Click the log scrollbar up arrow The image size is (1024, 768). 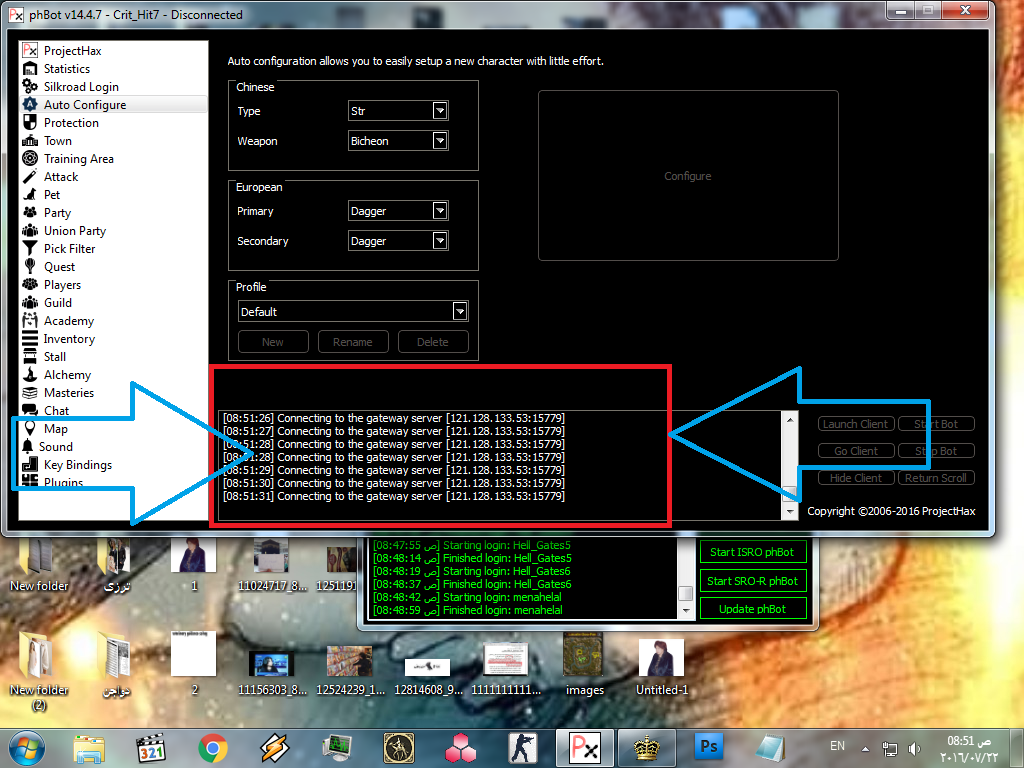coord(790,419)
